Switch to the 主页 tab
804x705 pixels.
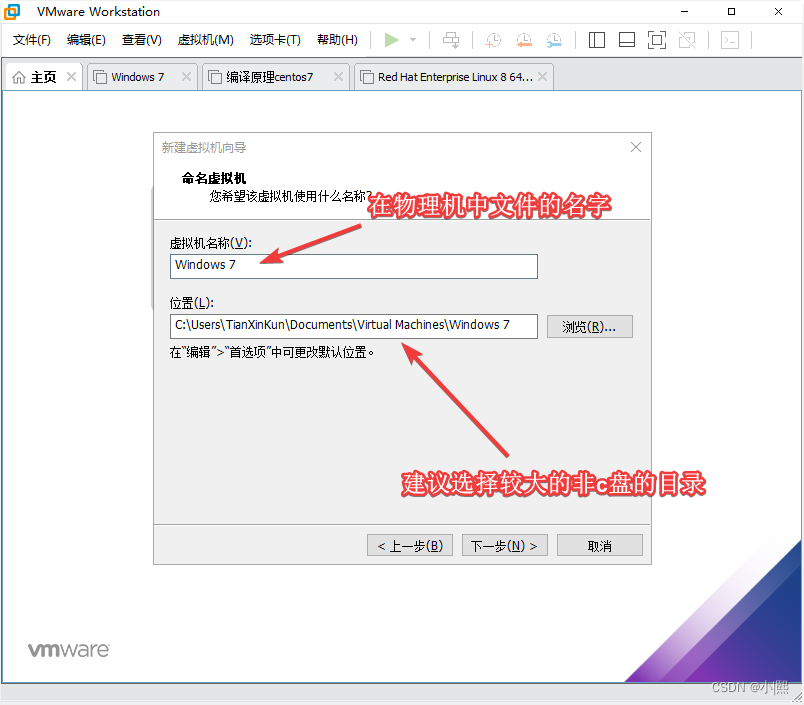click(x=43, y=77)
